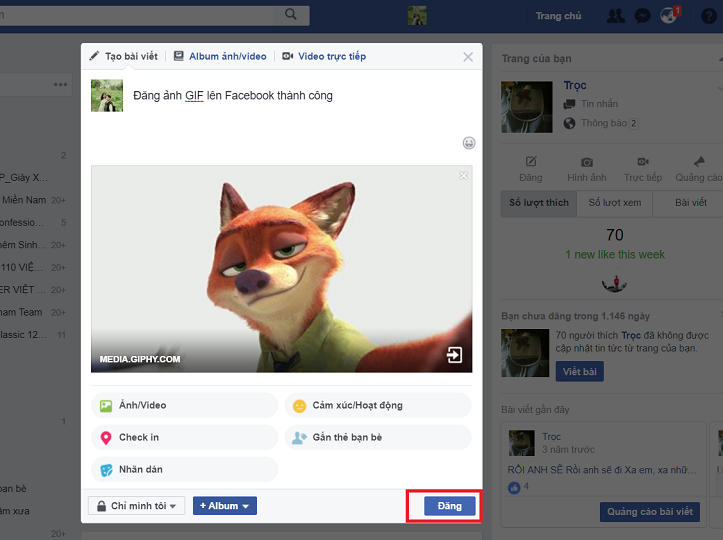Screen dimensions: 723x540
Task: Click the help question mark icon
Action: (708, 16)
